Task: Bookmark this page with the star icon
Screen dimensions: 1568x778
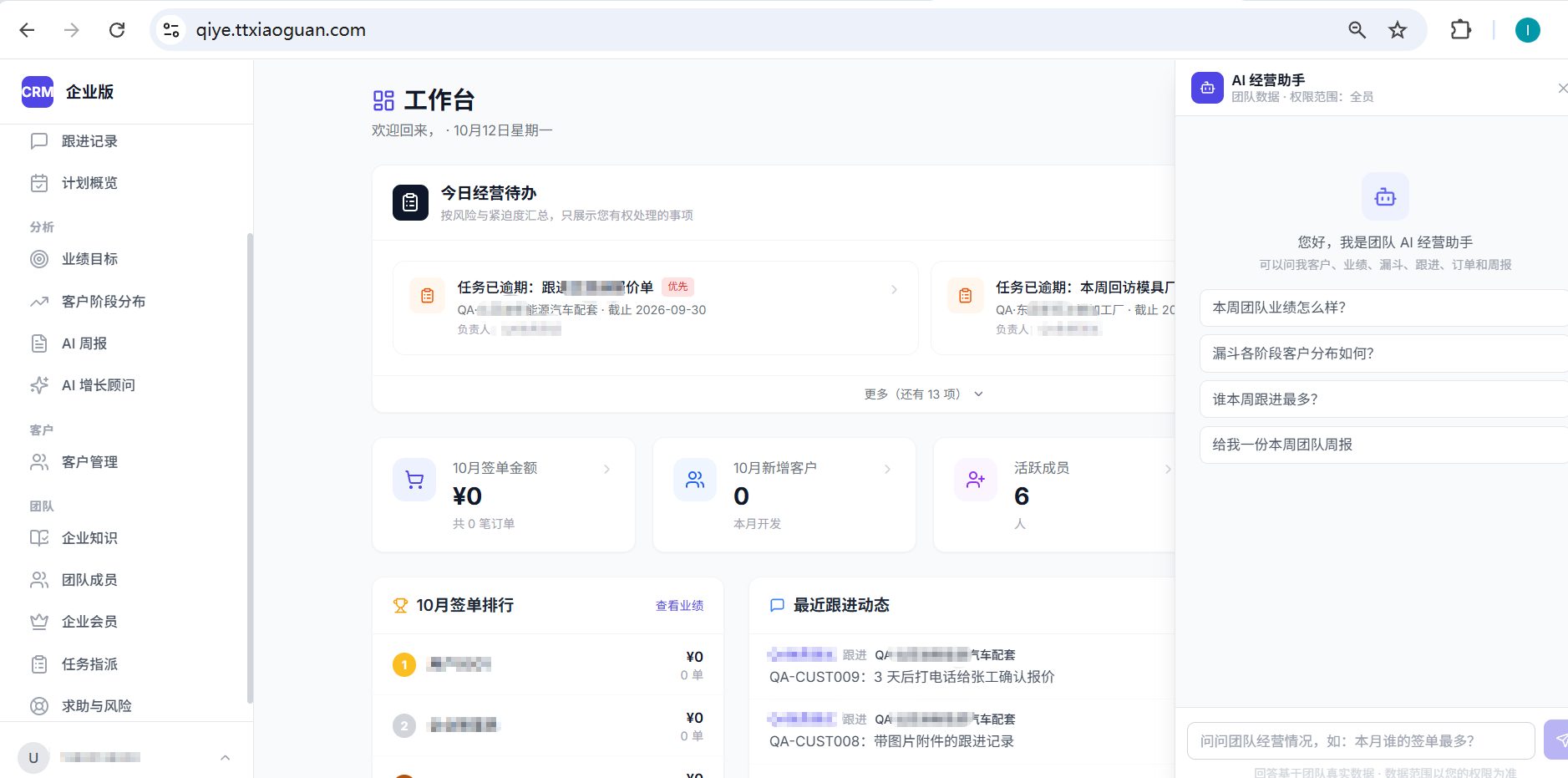Action: click(1398, 30)
